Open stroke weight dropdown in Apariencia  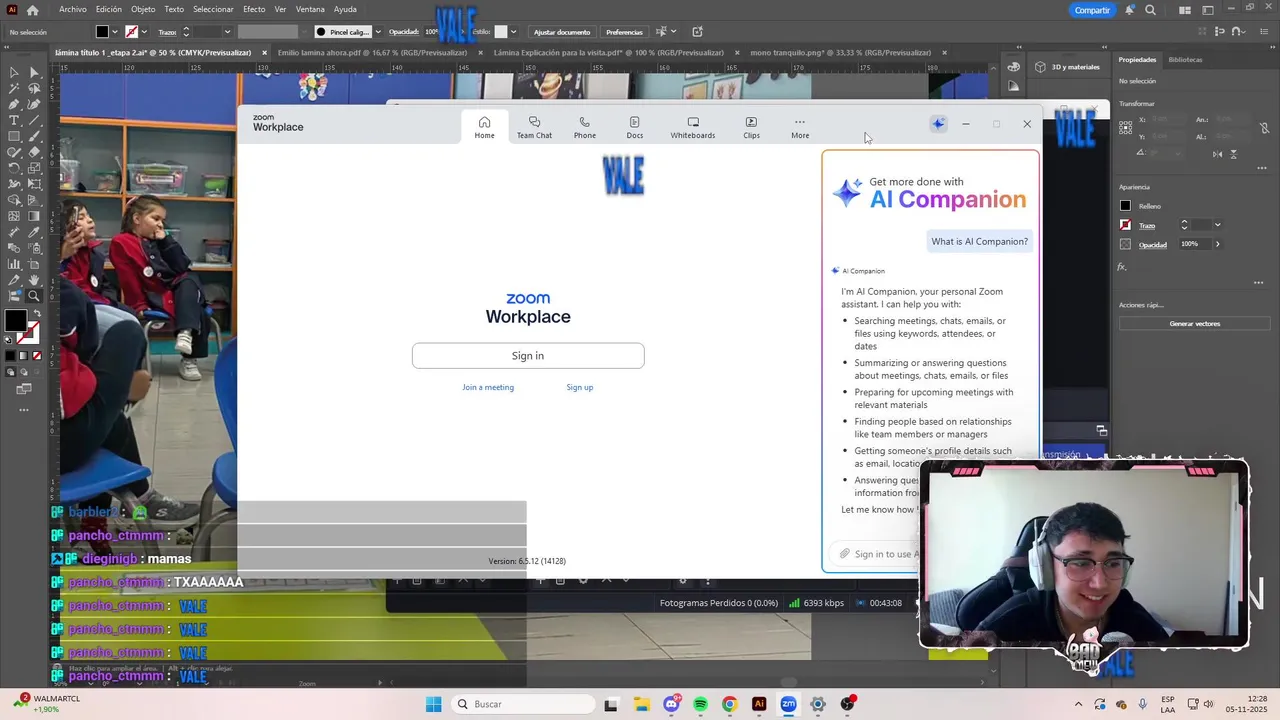1217,225
